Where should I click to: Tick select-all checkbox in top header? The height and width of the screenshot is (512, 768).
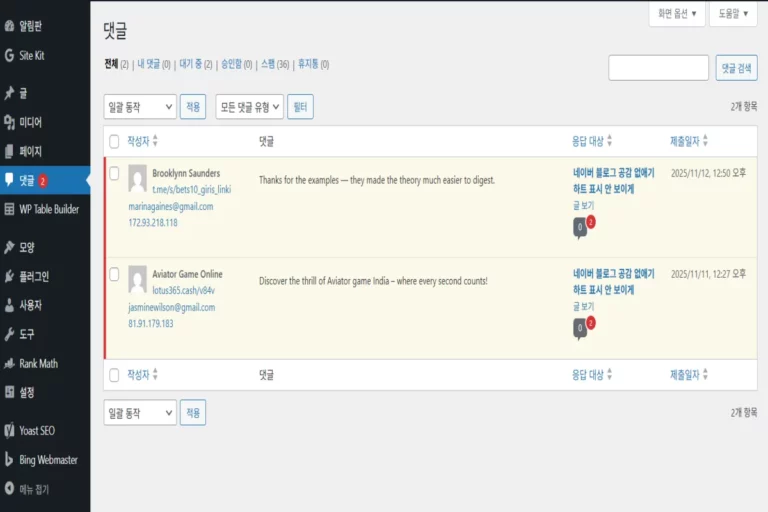tap(114, 142)
